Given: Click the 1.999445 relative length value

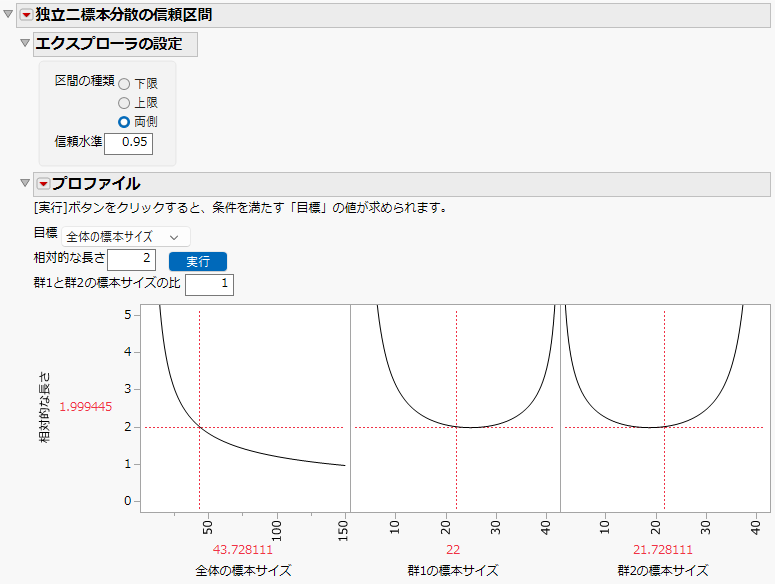Looking at the screenshot, I should (x=86, y=407).
